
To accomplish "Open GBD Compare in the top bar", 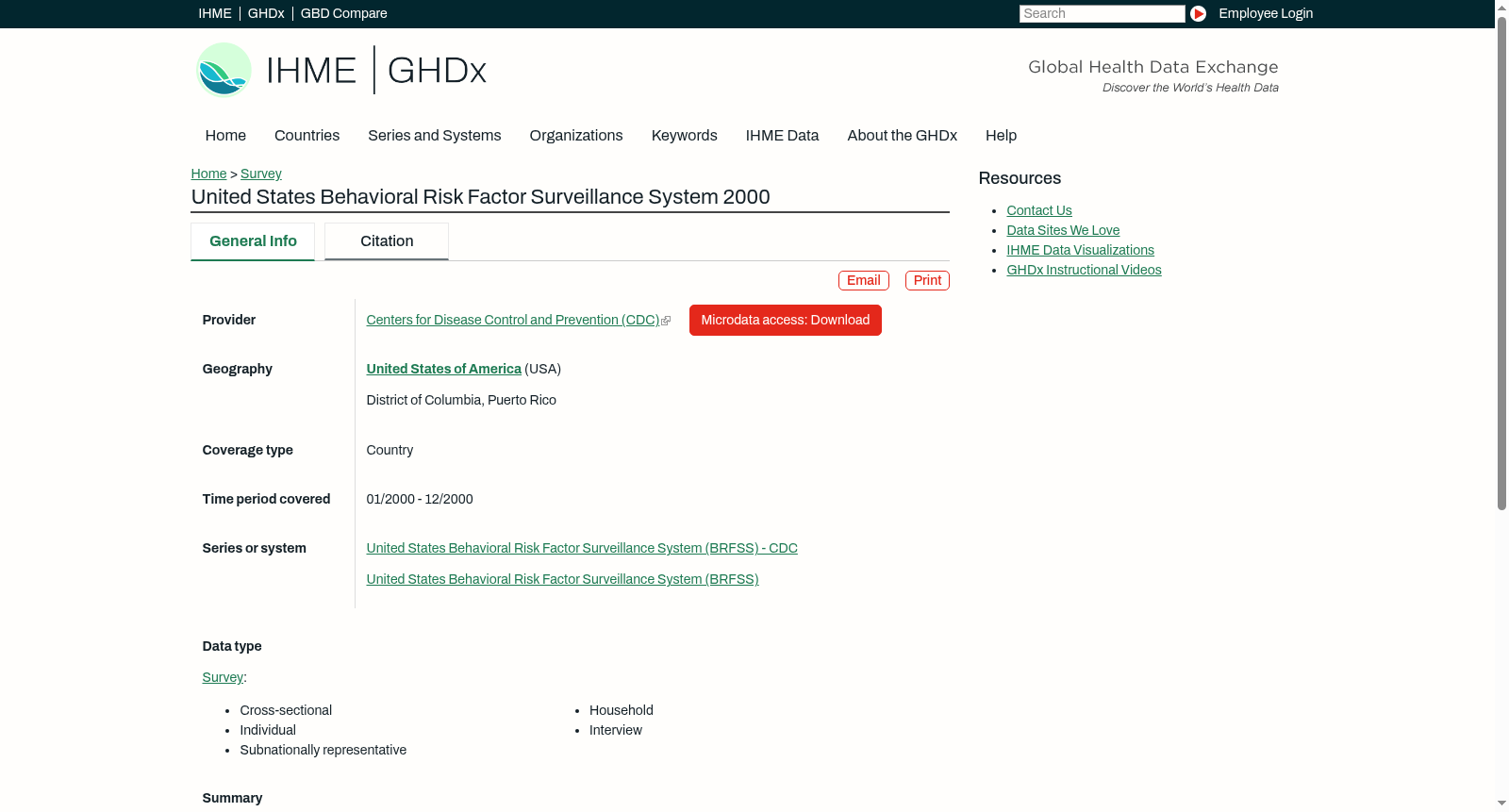I will (x=343, y=13).
